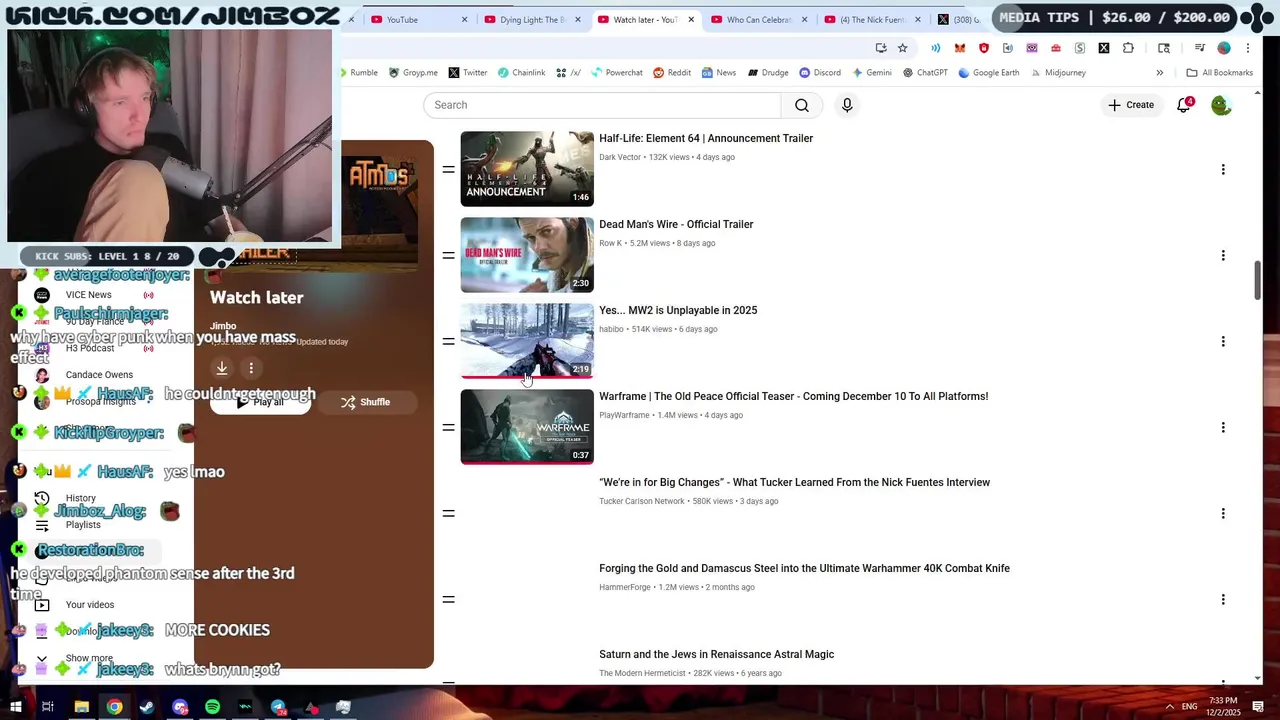Viewport: 1280px width, 720px height.
Task: Open the browser extensions puzzle icon
Action: coord(1128,48)
